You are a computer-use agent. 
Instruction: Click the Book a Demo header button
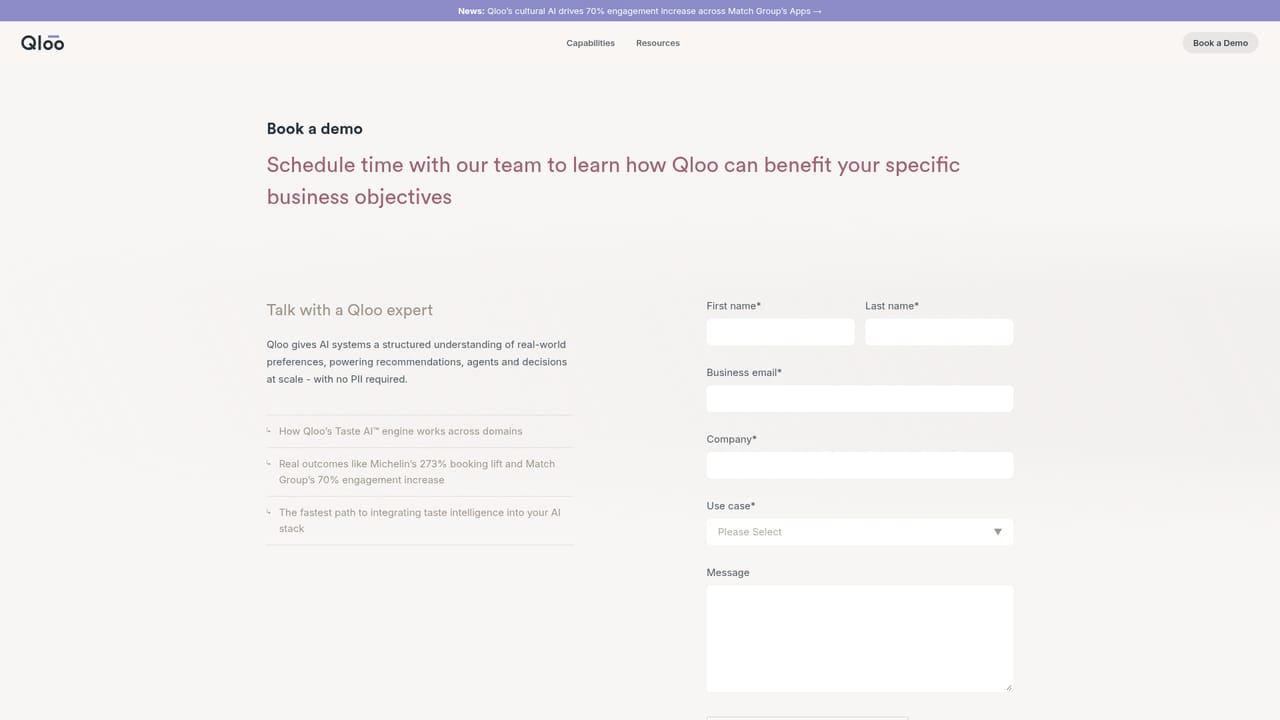pyautogui.click(x=1220, y=43)
